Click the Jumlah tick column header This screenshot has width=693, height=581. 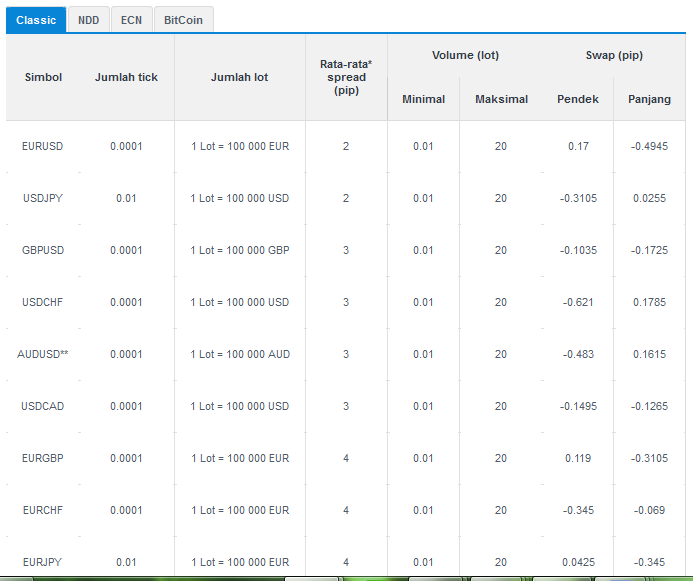tap(126, 77)
